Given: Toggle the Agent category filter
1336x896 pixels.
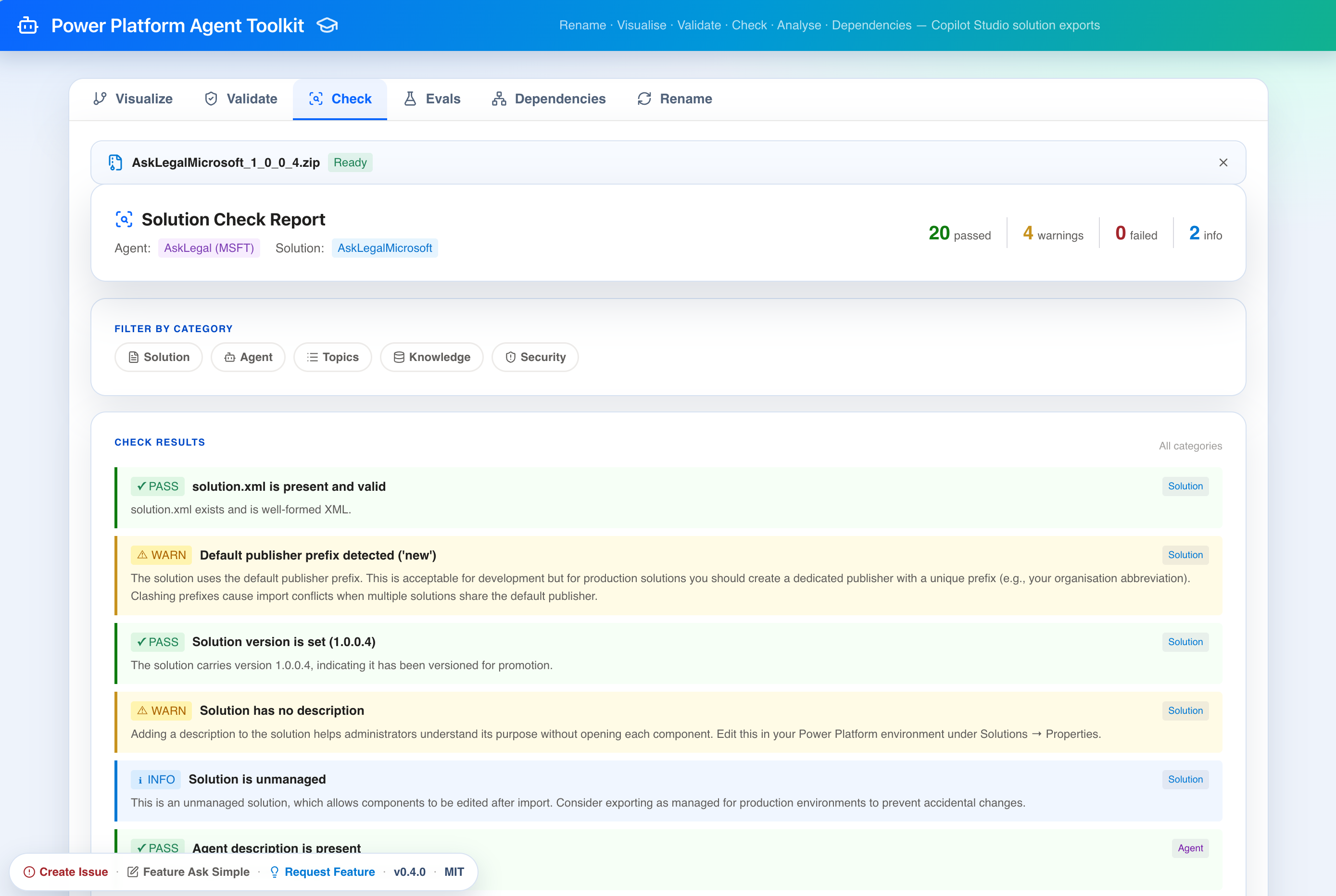Looking at the screenshot, I should click(248, 357).
